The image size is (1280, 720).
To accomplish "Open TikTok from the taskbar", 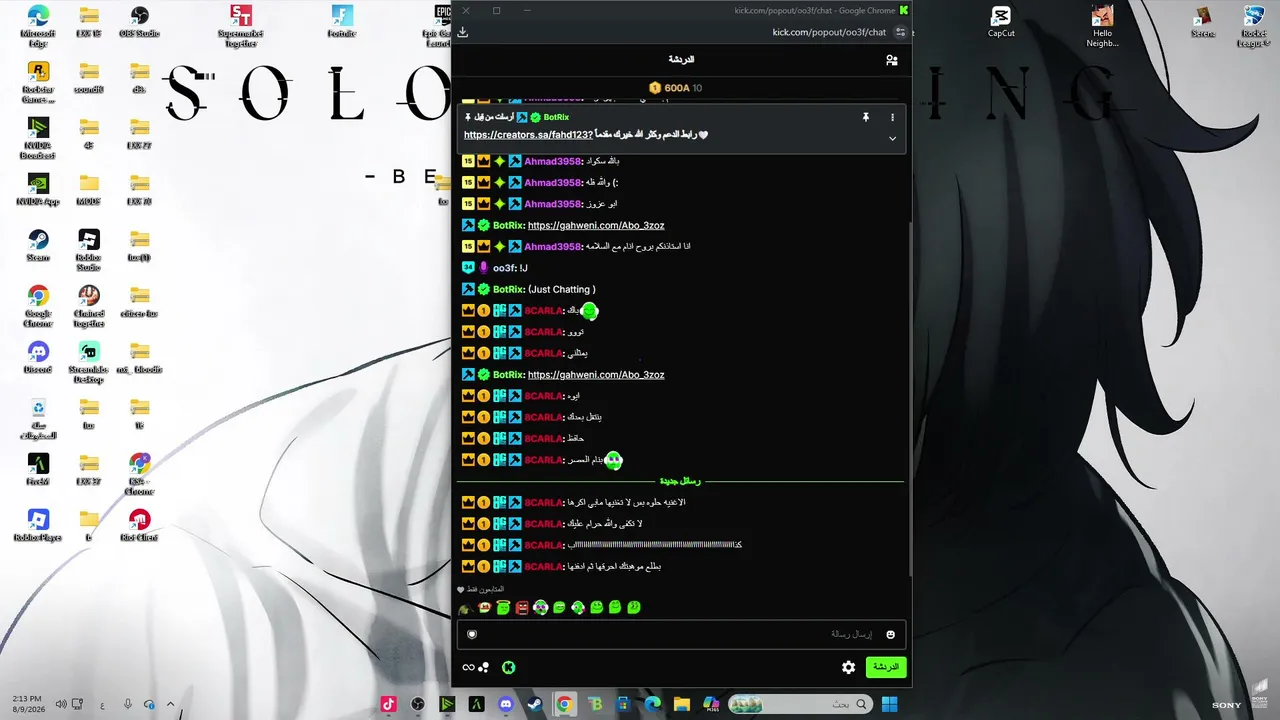I will (389, 704).
